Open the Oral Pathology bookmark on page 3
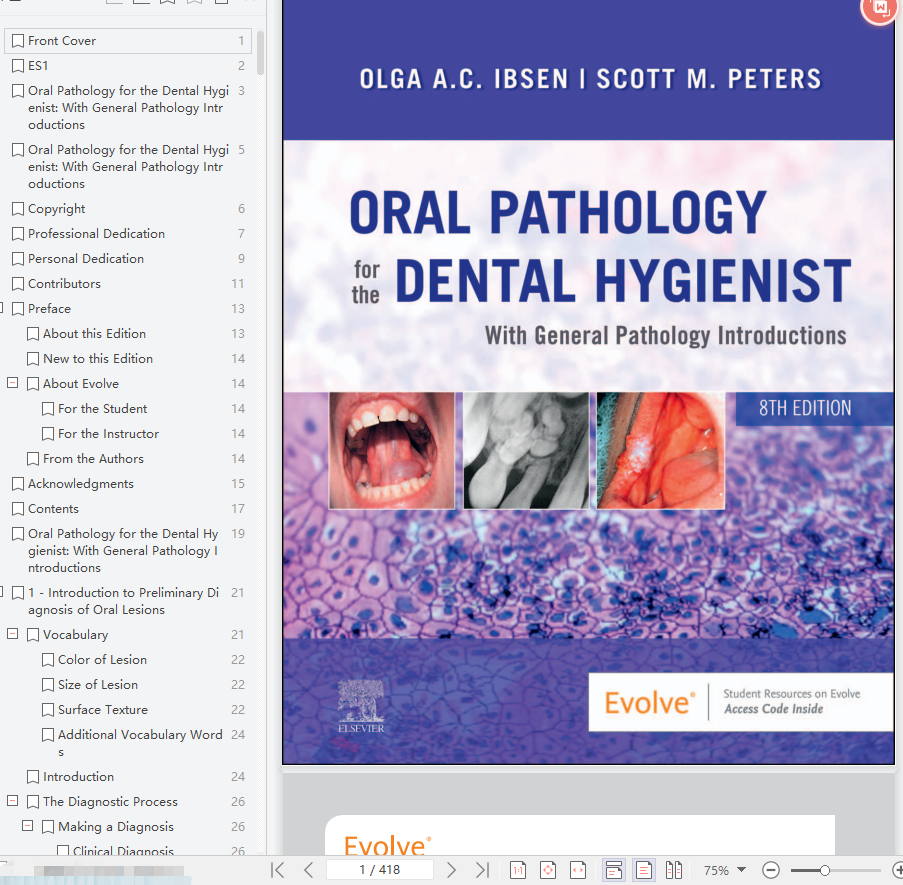903x885 pixels. [128, 108]
